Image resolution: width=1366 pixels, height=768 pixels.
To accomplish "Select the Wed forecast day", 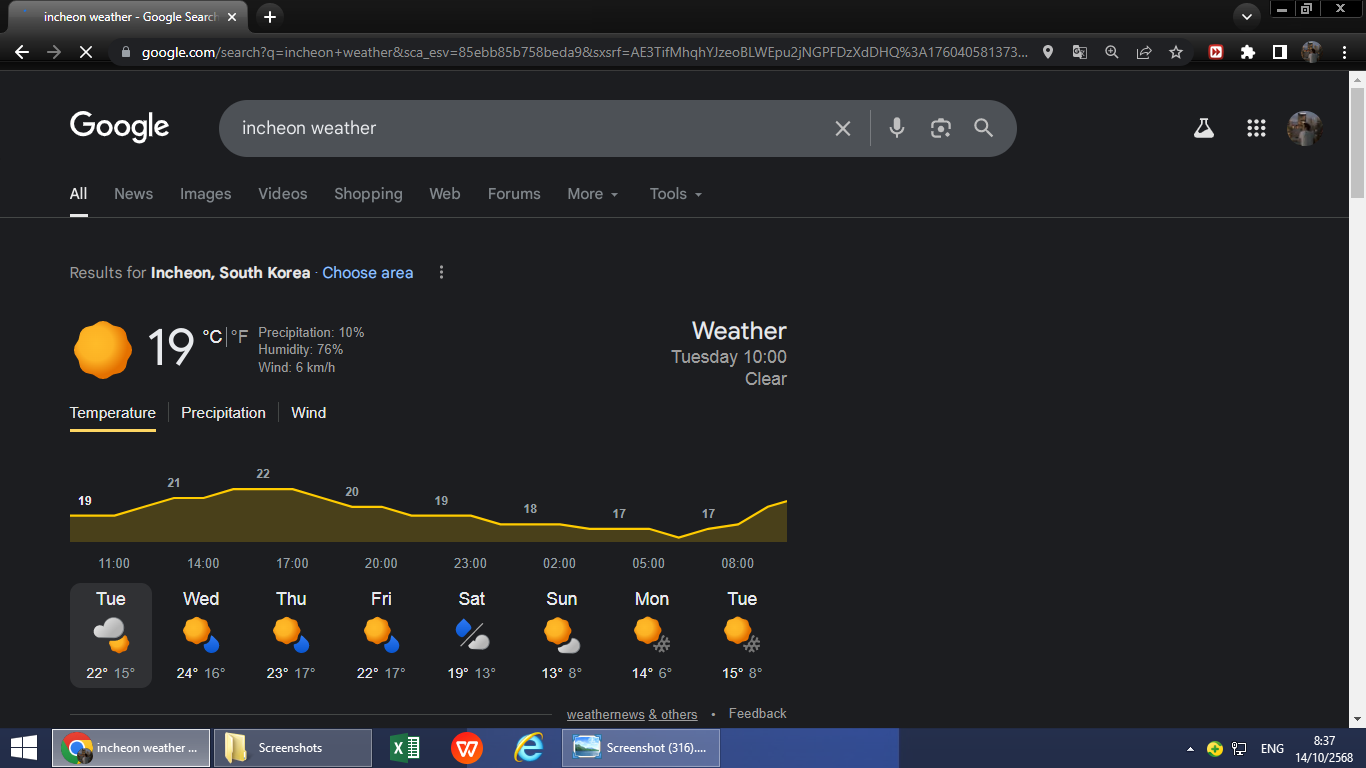I will [201, 636].
